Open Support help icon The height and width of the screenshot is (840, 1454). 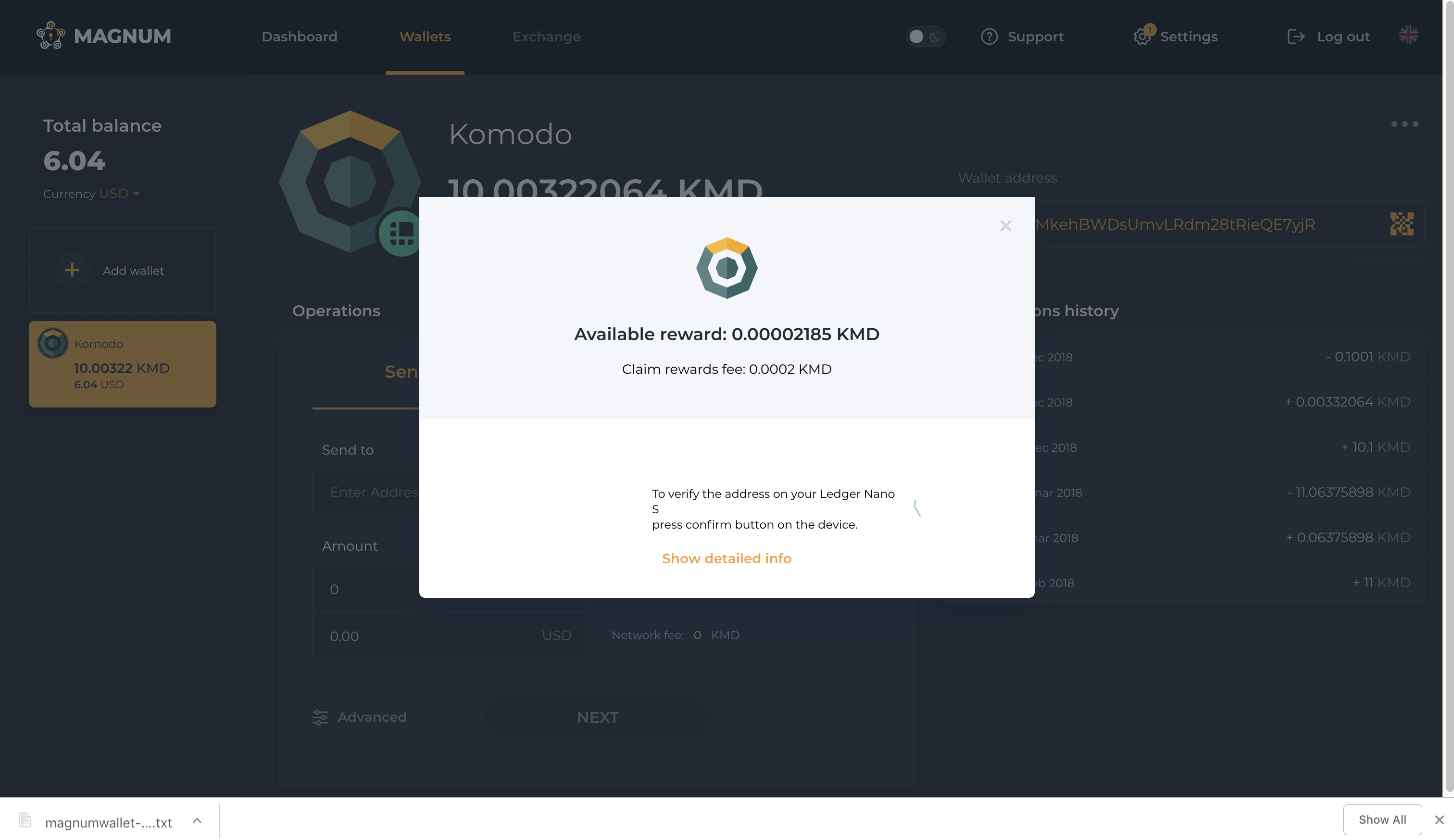click(989, 37)
